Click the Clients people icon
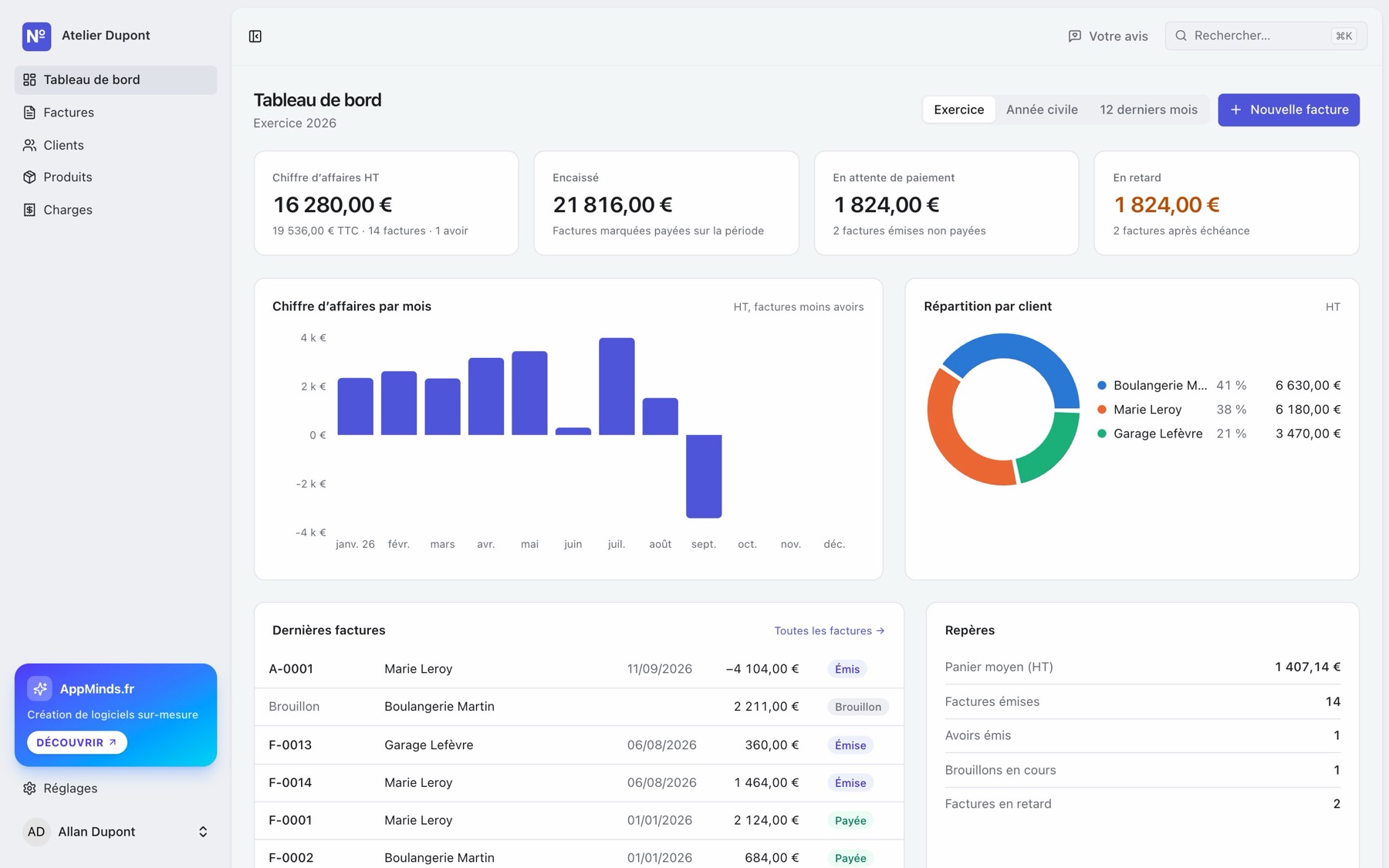1389x868 pixels. coord(29,145)
